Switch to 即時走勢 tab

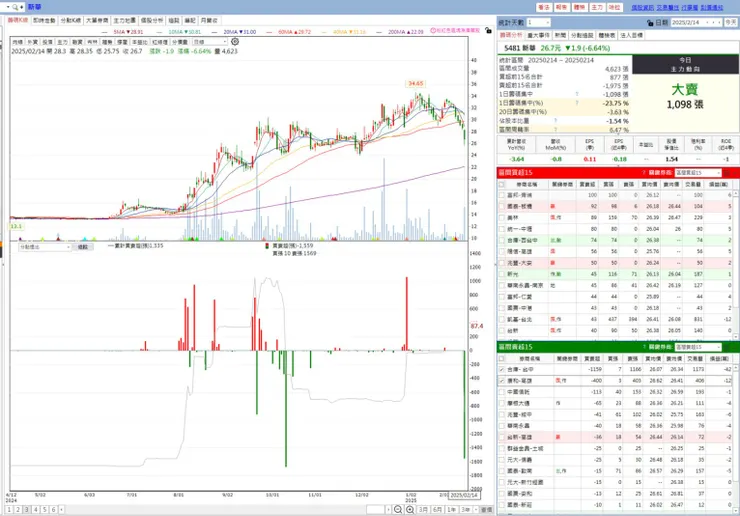point(44,20)
